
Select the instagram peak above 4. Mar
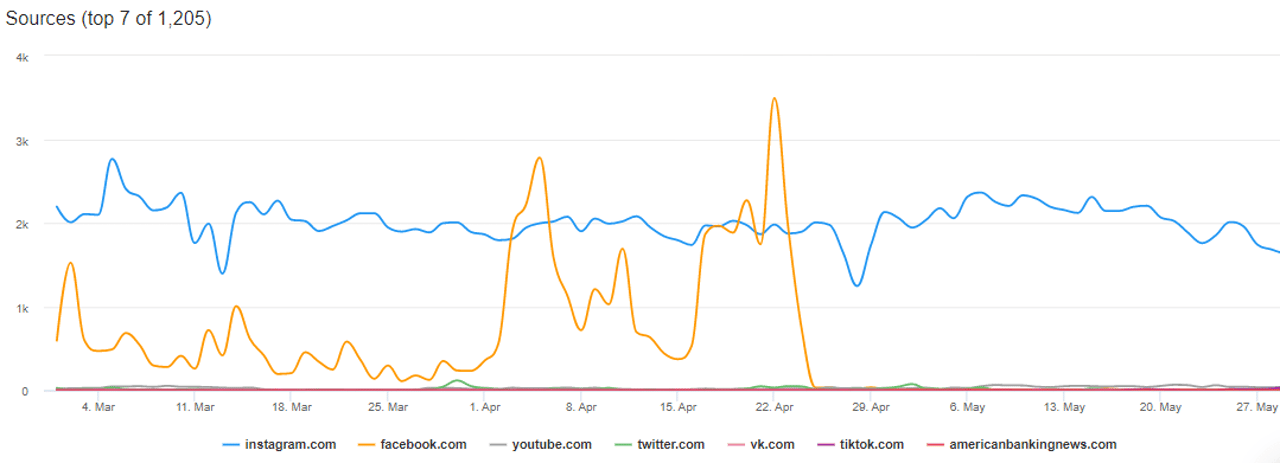tap(112, 159)
